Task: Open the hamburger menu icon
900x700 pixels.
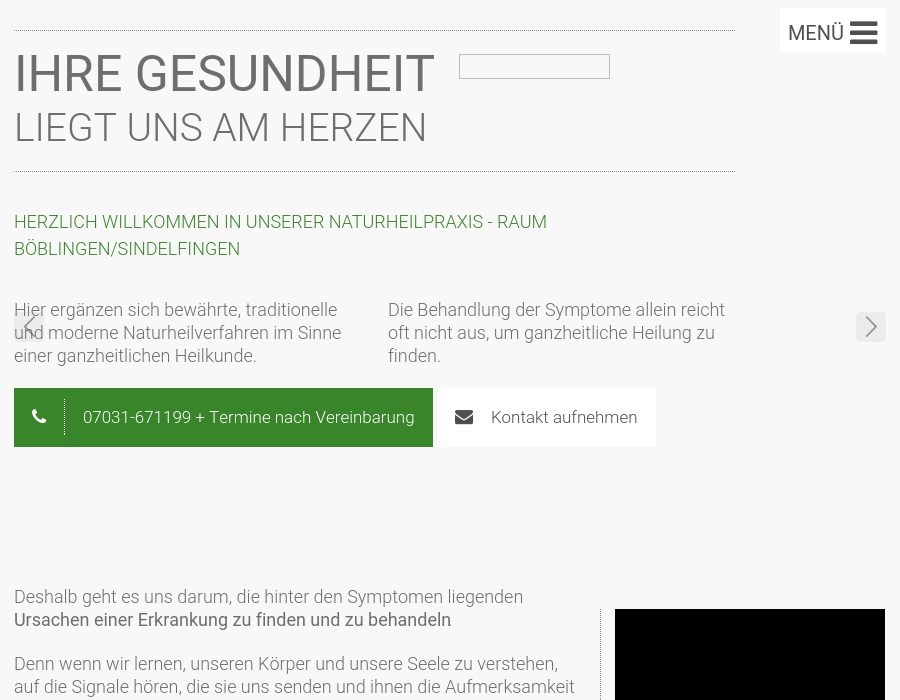Action: click(863, 33)
